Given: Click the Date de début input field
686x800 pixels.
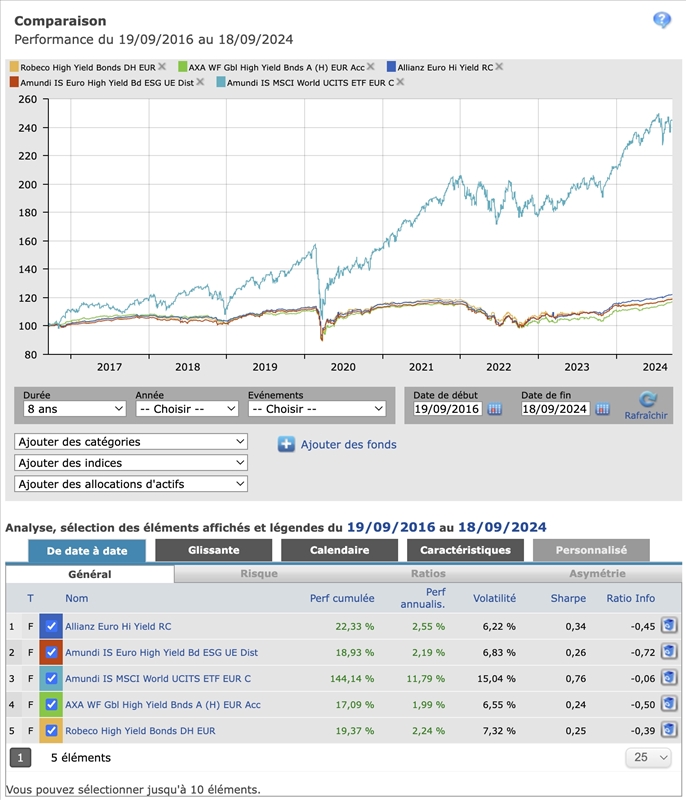Looking at the screenshot, I should point(447,409).
